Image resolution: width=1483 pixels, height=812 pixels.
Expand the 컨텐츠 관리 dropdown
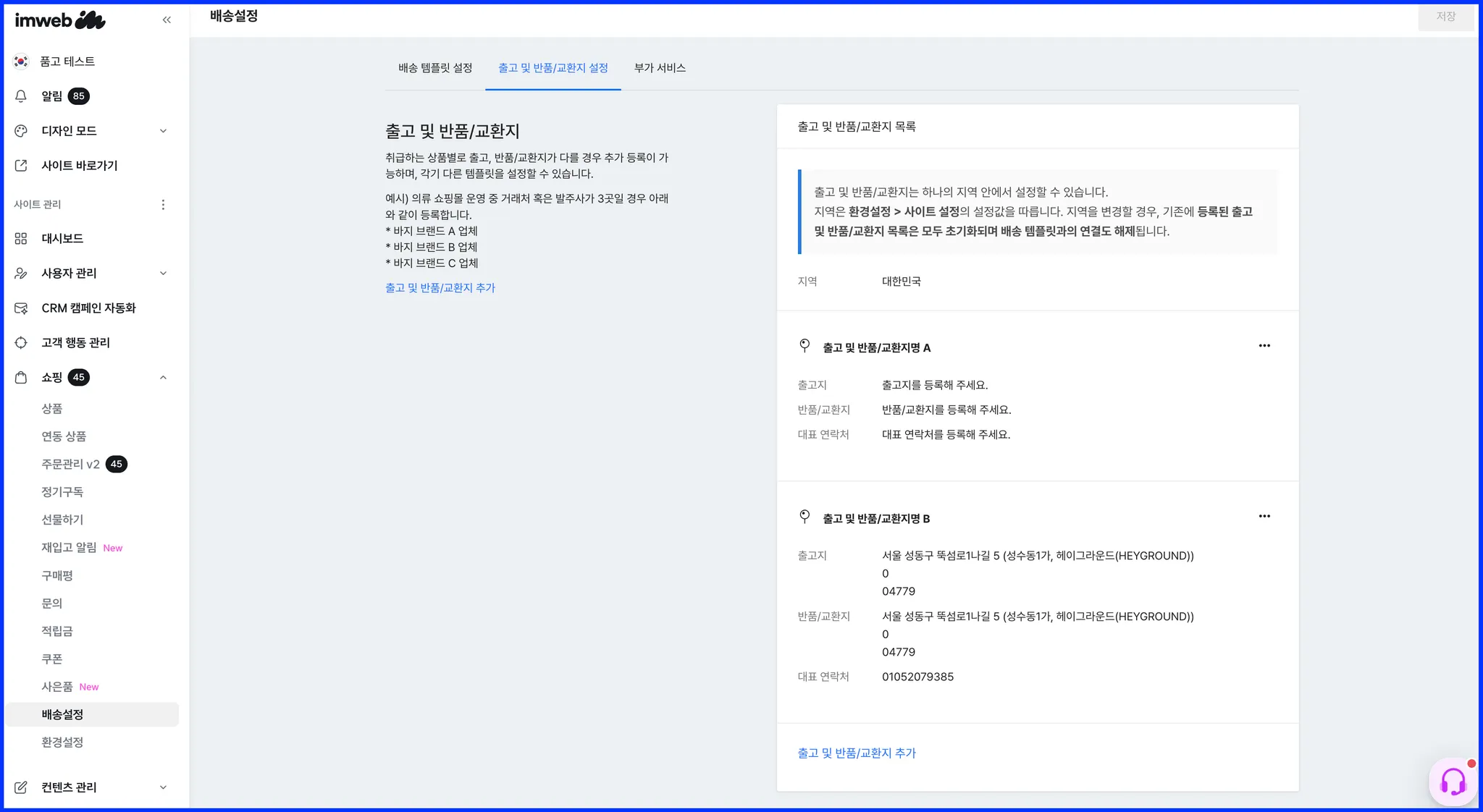[x=163, y=787]
